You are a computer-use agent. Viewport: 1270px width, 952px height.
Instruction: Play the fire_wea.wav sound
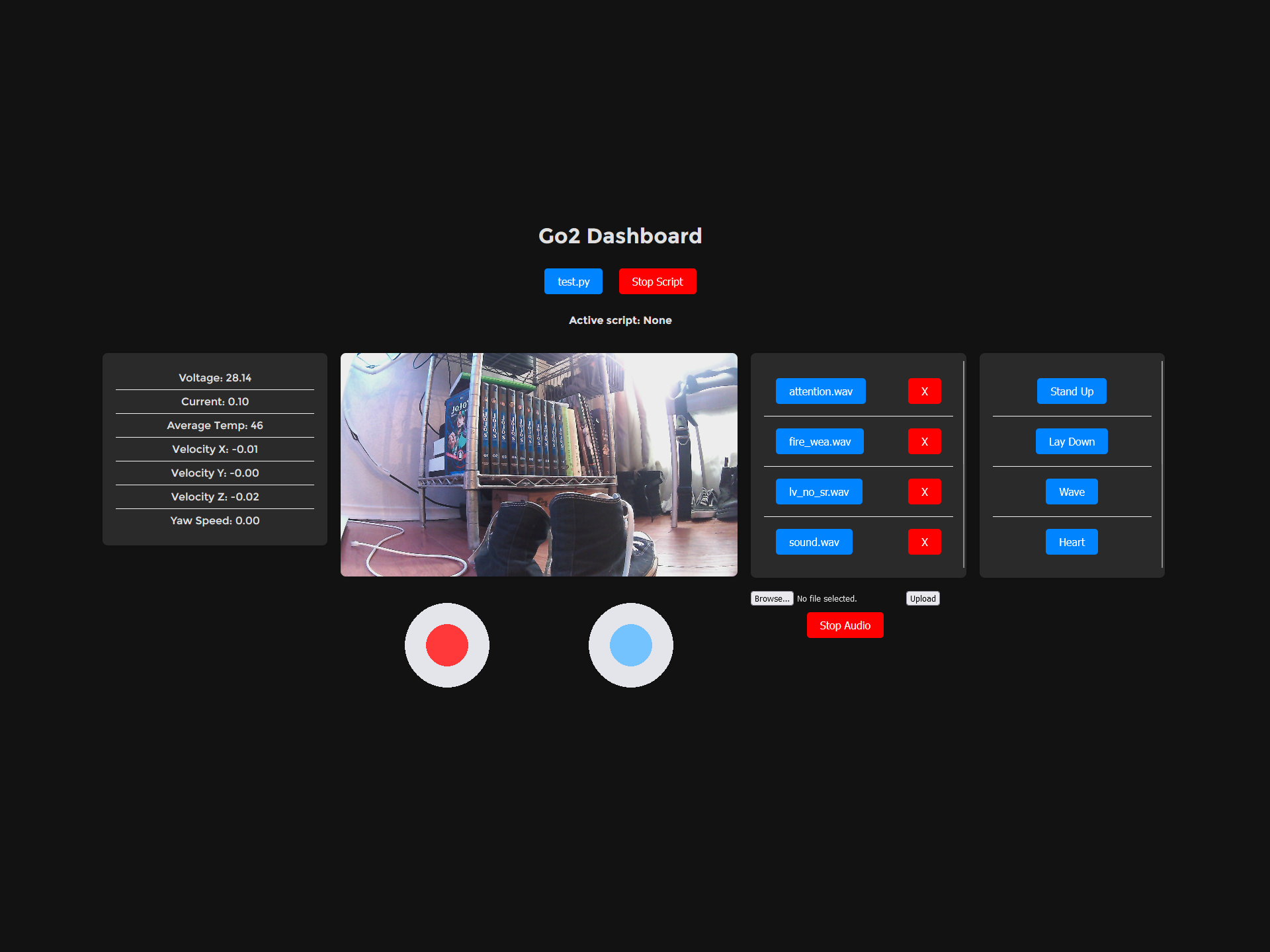(x=820, y=442)
